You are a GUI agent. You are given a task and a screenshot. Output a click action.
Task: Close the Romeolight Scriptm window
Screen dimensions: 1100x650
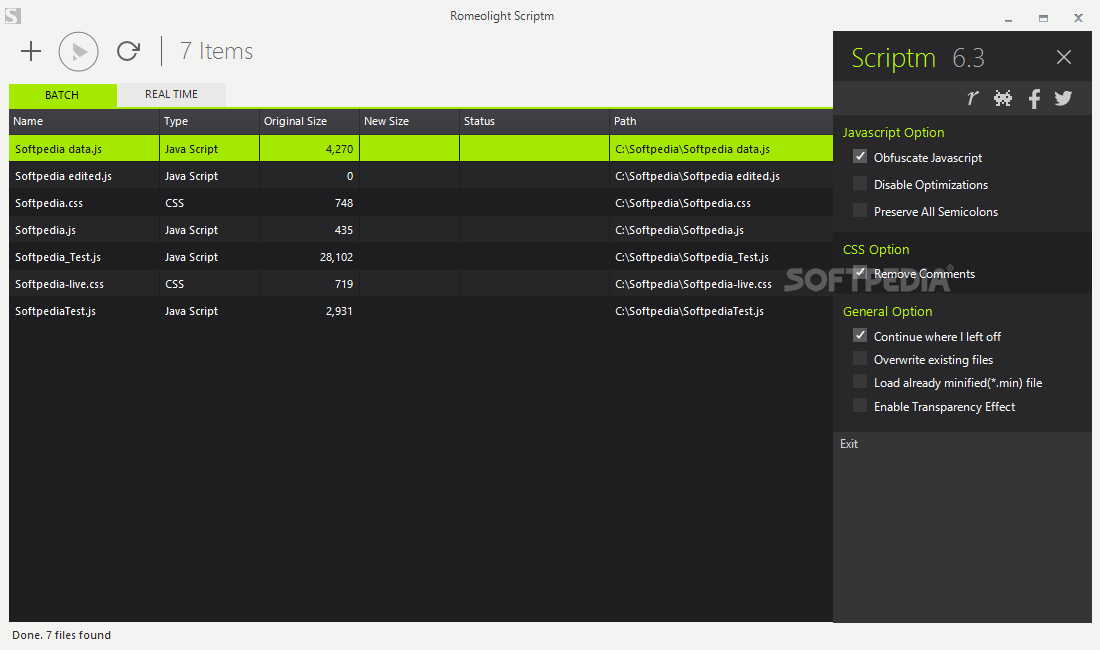(1078, 18)
